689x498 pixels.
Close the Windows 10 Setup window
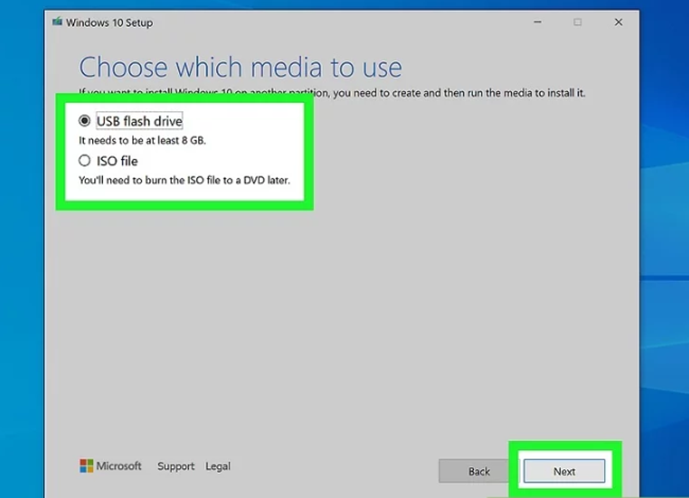tap(618, 22)
